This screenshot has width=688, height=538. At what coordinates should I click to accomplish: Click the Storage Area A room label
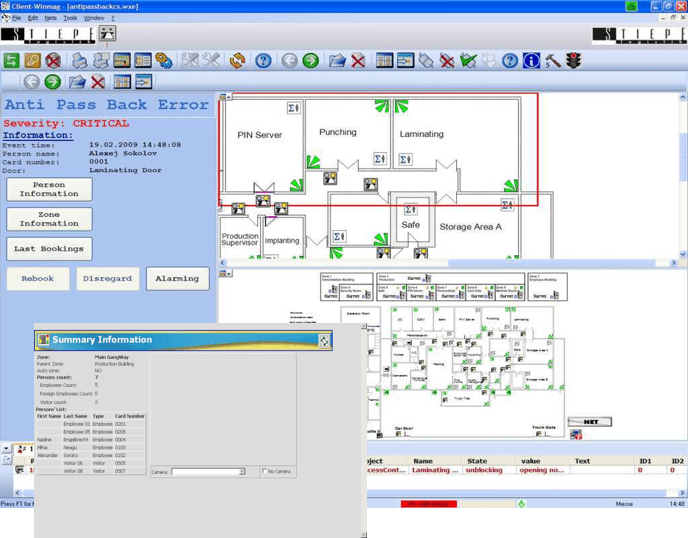coord(470,227)
